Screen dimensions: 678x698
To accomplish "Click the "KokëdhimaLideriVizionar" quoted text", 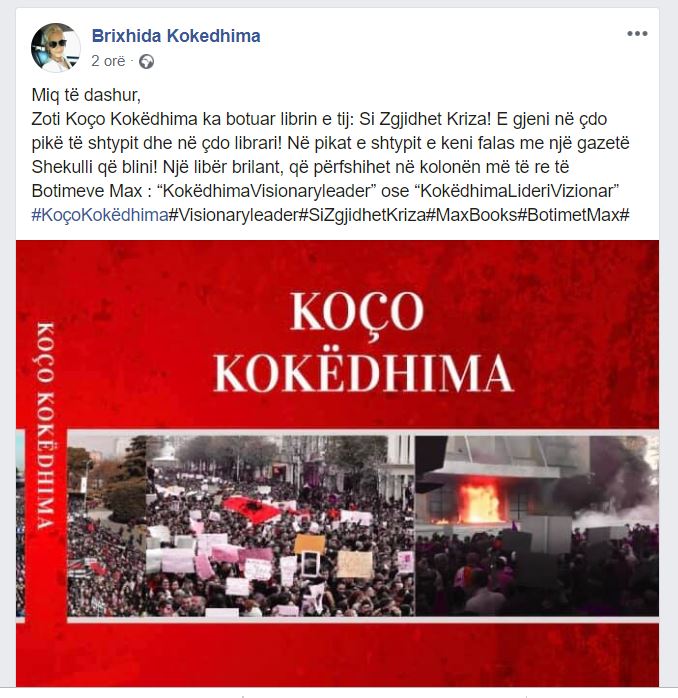I will coord(516,191).
